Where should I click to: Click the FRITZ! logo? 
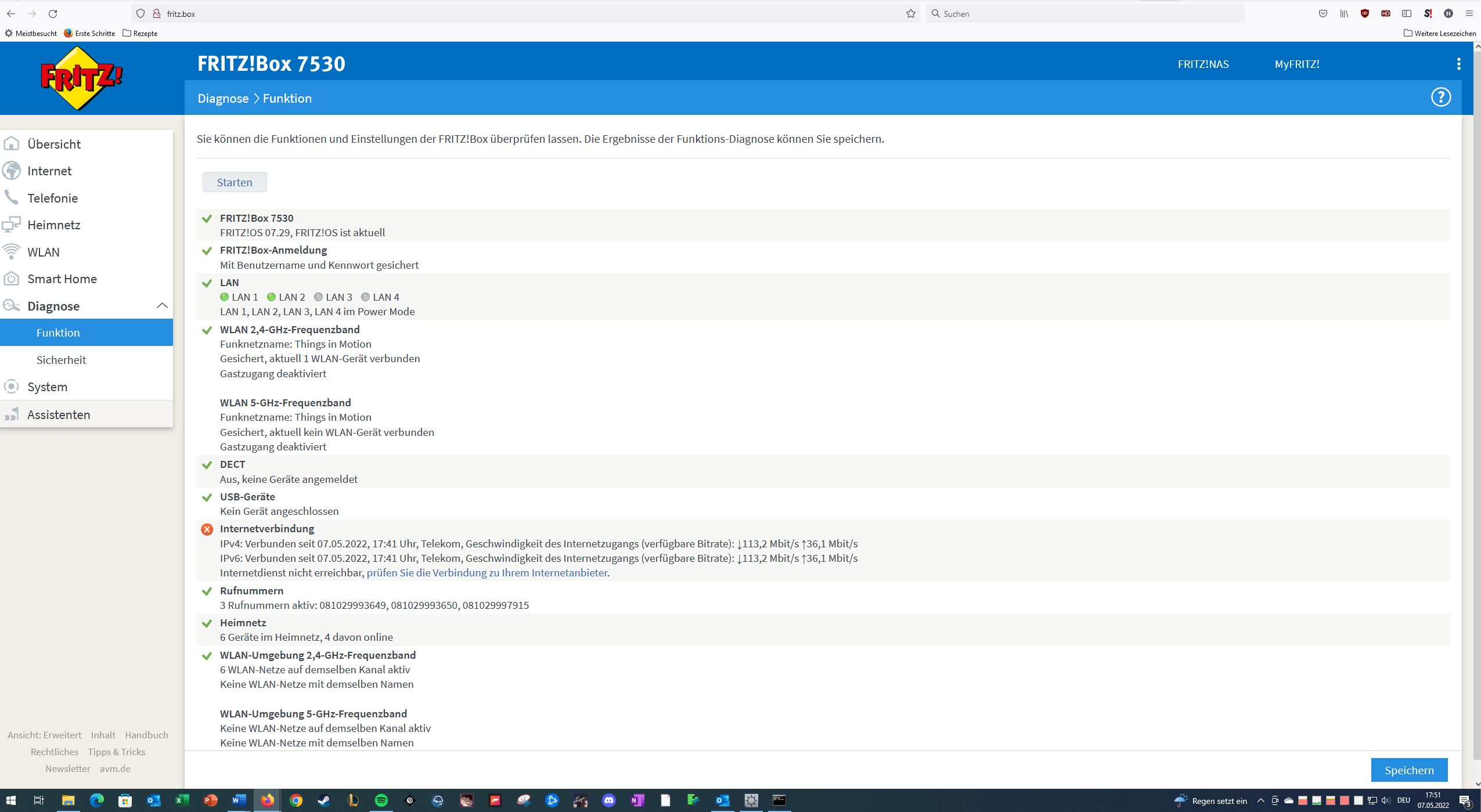click(81, 78)
